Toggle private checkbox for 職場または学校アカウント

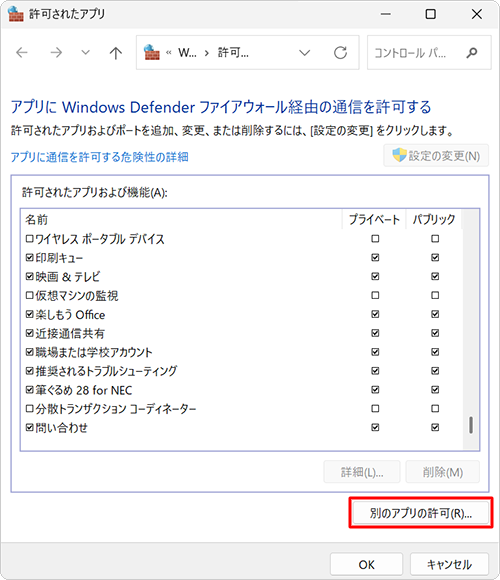(375, 352)
